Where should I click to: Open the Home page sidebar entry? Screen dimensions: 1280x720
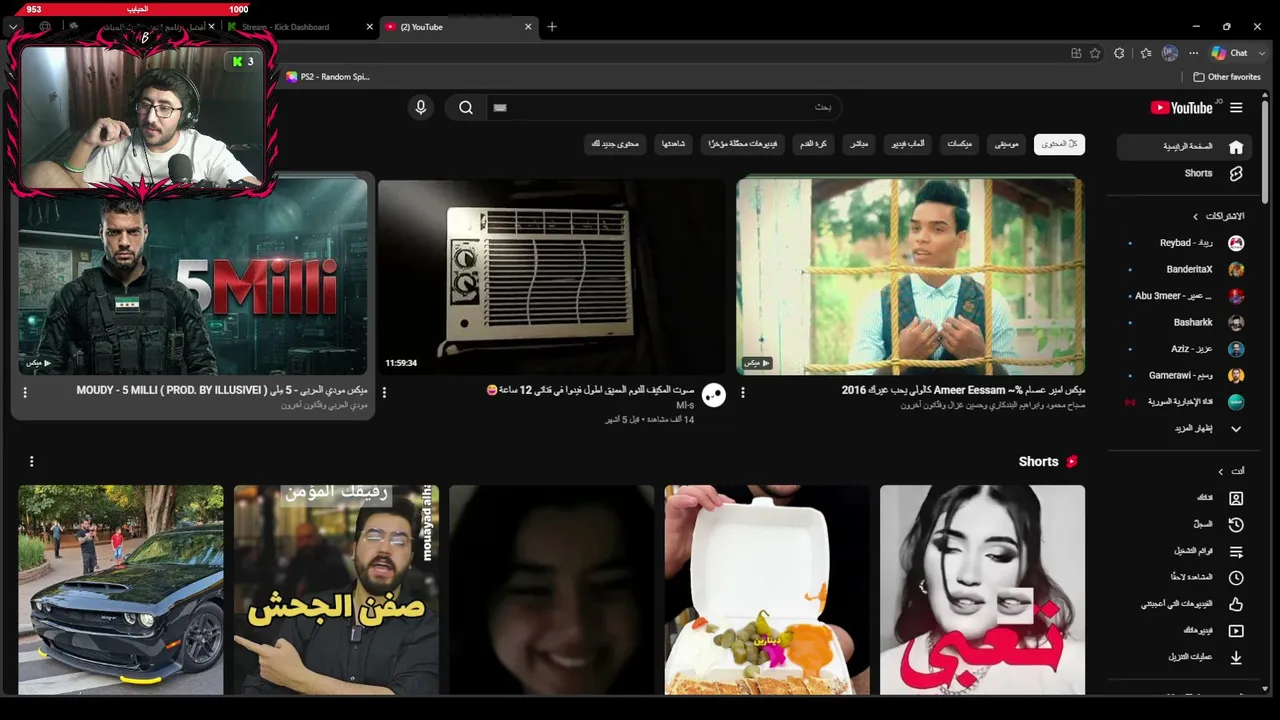click(1185, 147)
